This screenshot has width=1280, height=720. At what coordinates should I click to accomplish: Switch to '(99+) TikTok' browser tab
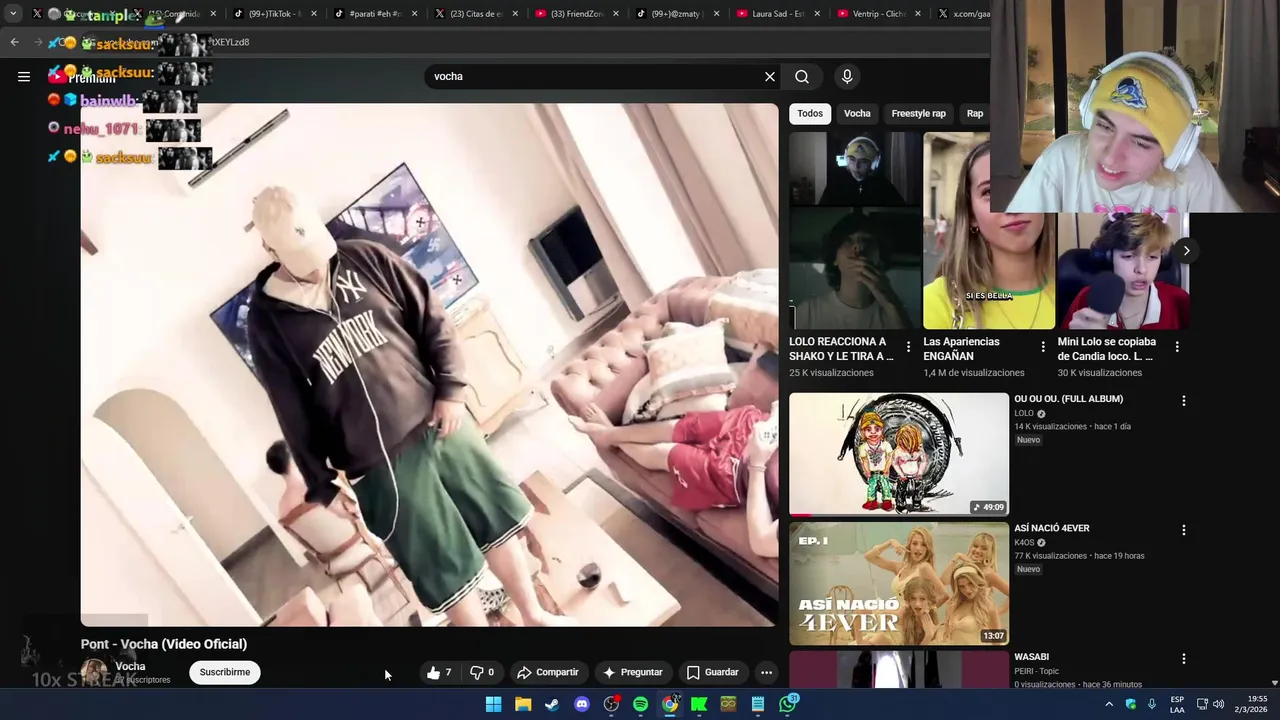(274, 14)
